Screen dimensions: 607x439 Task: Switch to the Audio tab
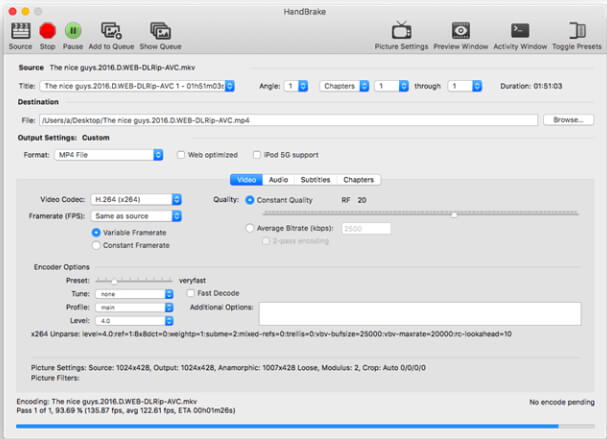click(277, 180)
